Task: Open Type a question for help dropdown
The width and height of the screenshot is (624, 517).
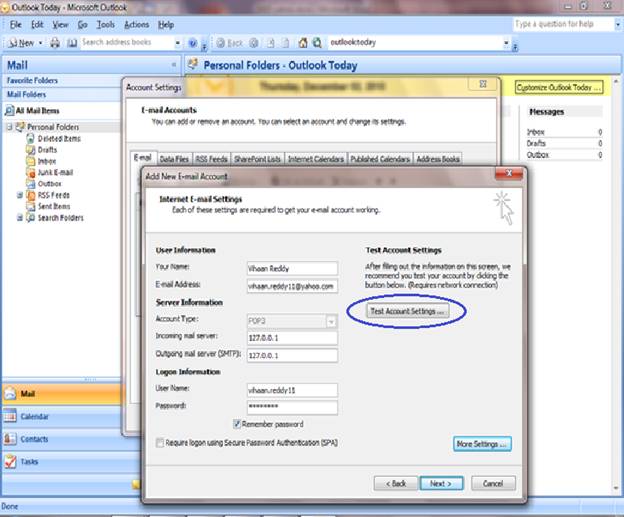Action: [x=618, y=24]
